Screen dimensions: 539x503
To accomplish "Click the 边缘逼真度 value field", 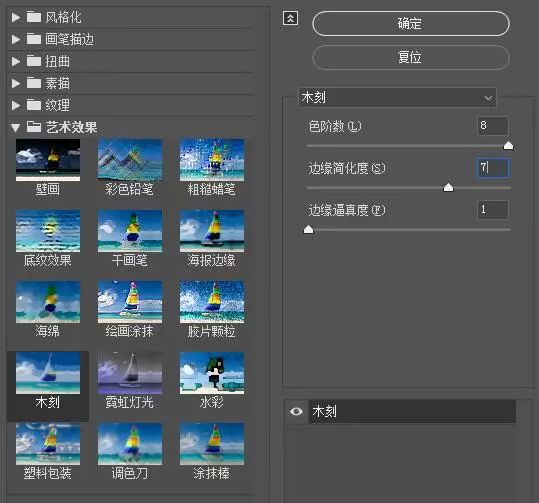I will [493, 210].
